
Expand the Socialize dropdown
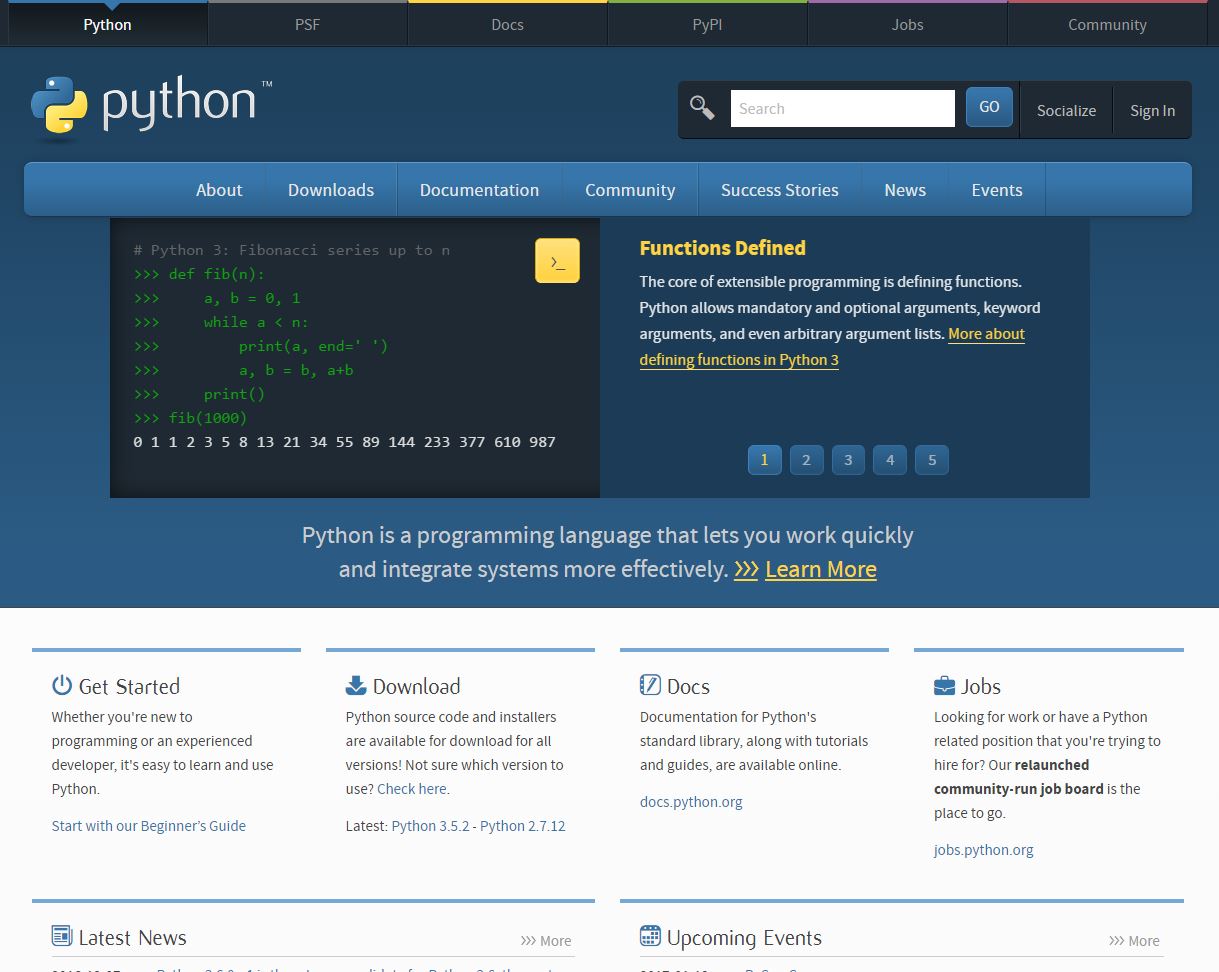point(1066,110)
